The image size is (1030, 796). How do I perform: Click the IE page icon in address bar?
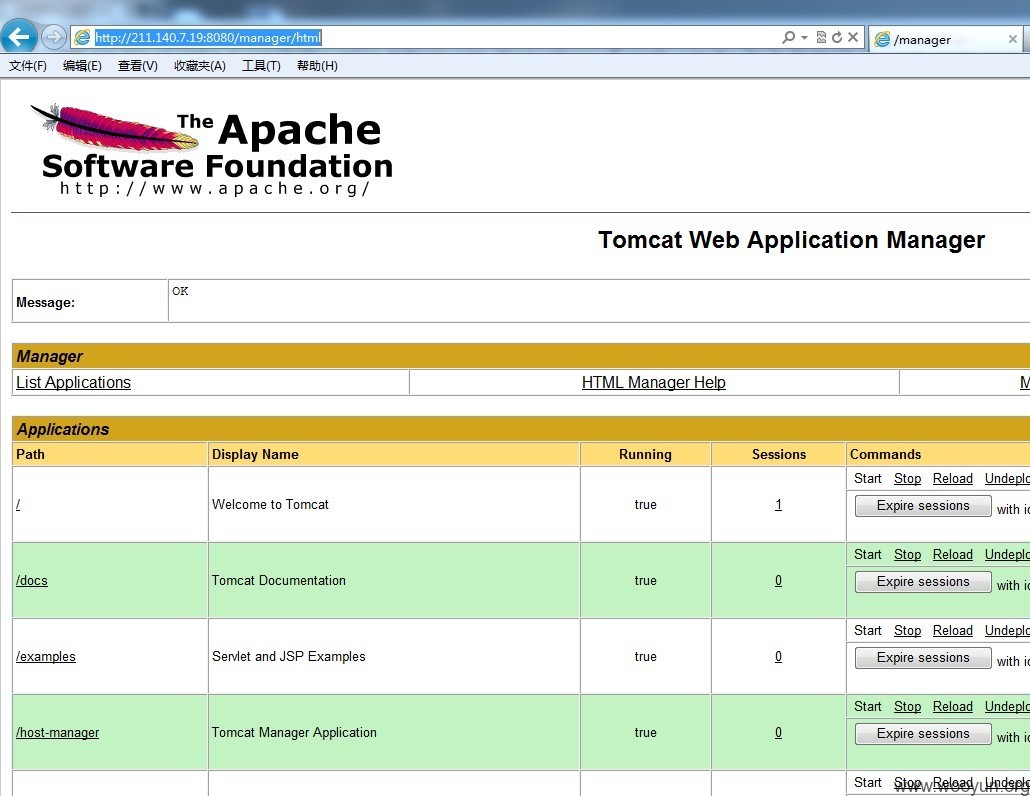coord(82,37)
